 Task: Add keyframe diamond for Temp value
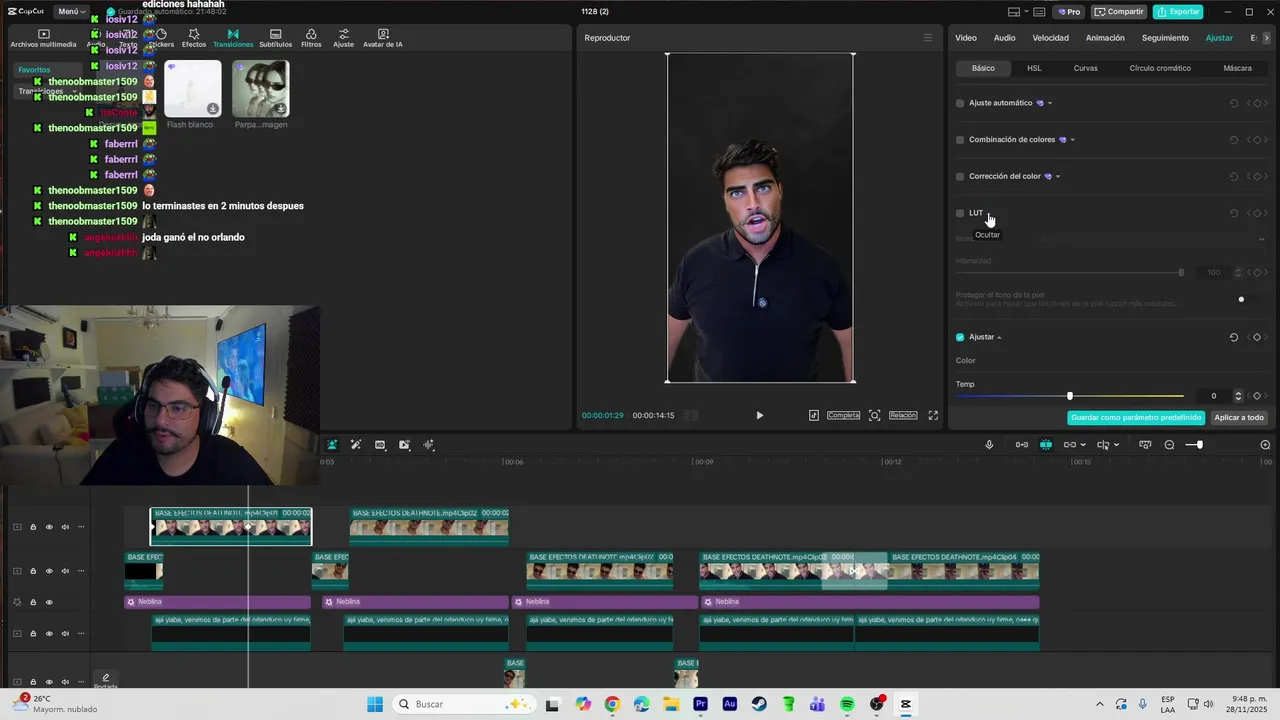1257,396
